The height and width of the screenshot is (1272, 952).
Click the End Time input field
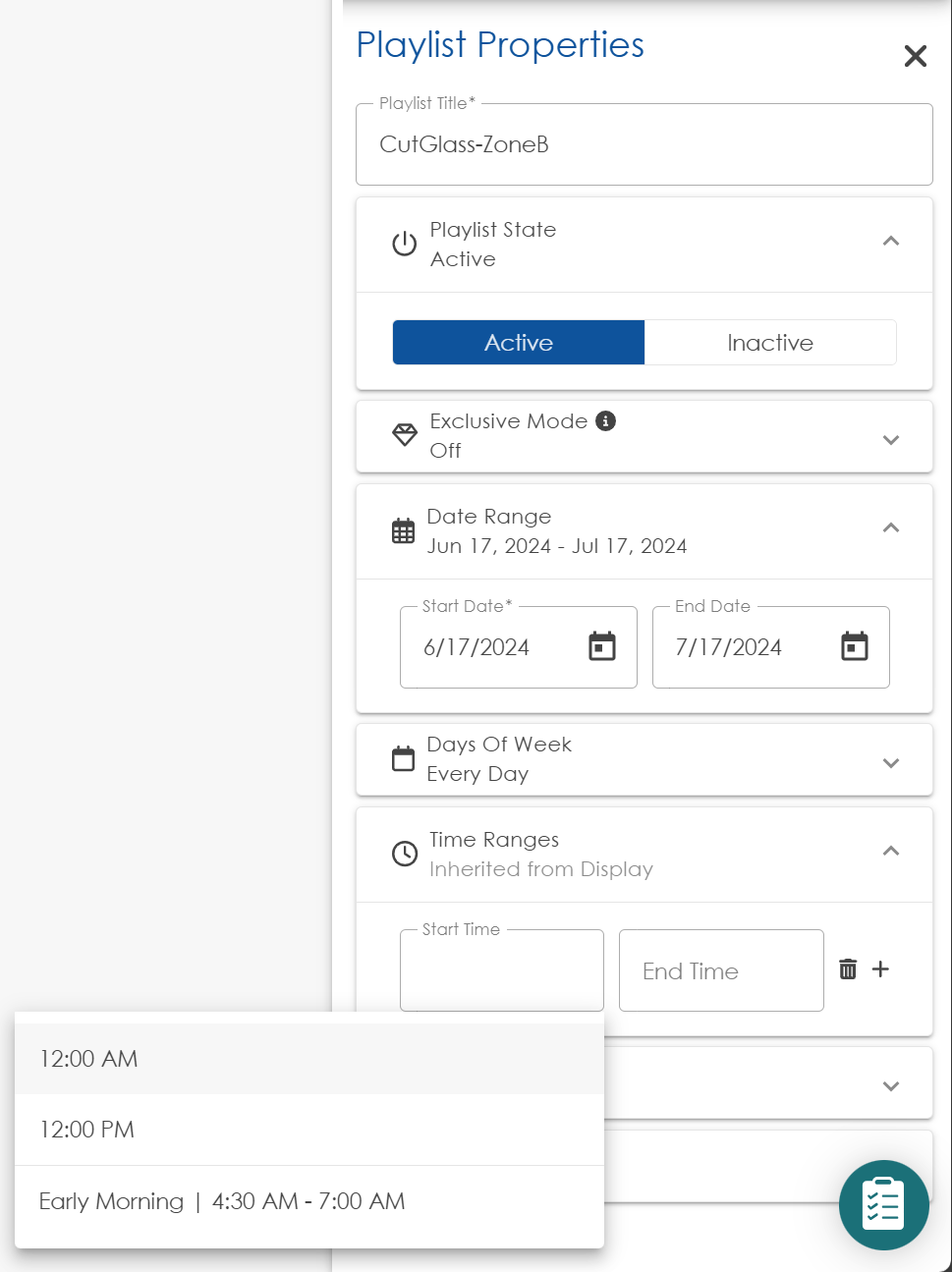click(x=720, y=970)
